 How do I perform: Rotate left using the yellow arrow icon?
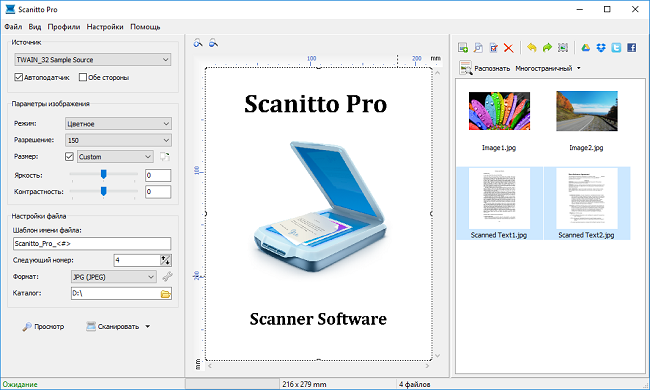532,48
